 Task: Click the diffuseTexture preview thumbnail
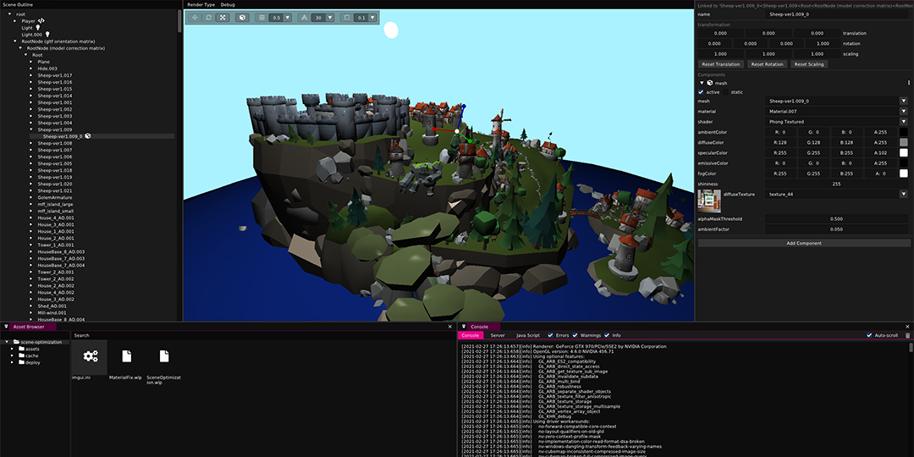pyautogui.click(x=708, y=200)
